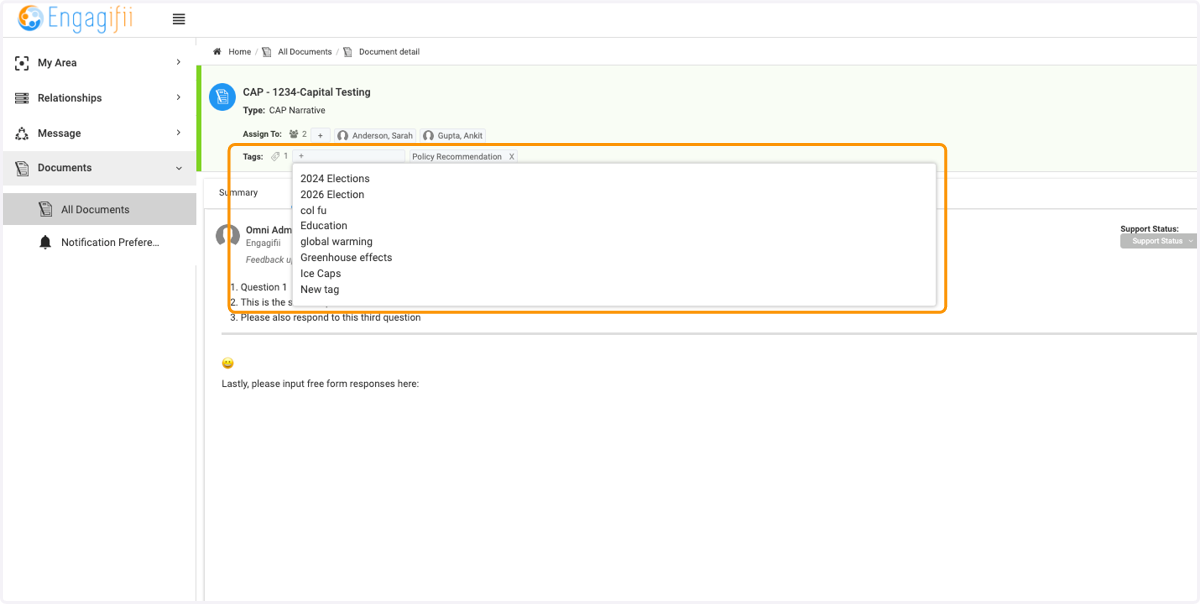Open Notification Preferences in sidebar
The height and width of the screenshot is (604, 1200).
(x=99, y=242)
